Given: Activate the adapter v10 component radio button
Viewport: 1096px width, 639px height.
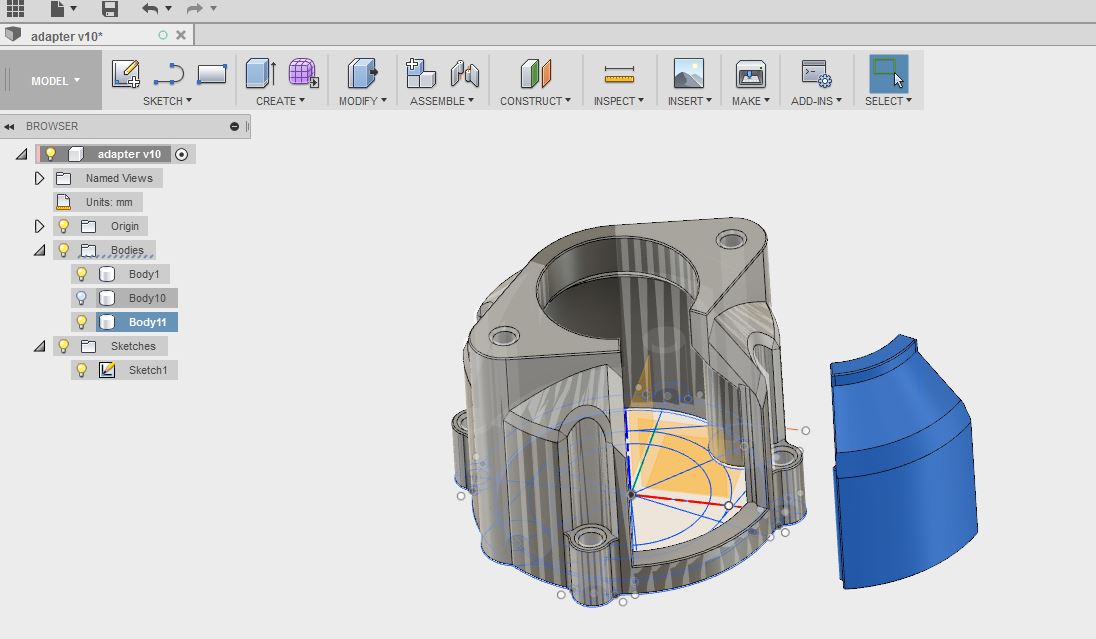Looking at the screenshot, I should [181, 154].
